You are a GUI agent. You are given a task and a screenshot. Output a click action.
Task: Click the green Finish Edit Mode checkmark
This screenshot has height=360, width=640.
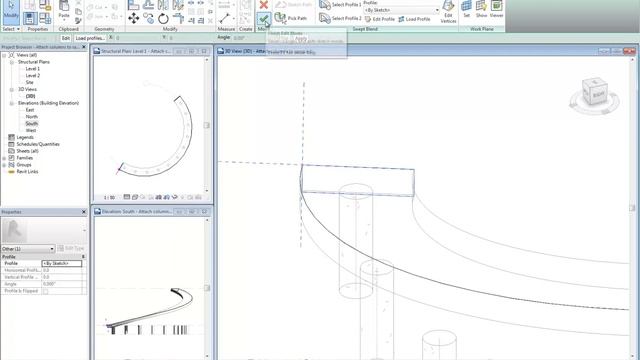tap(264, 19)
